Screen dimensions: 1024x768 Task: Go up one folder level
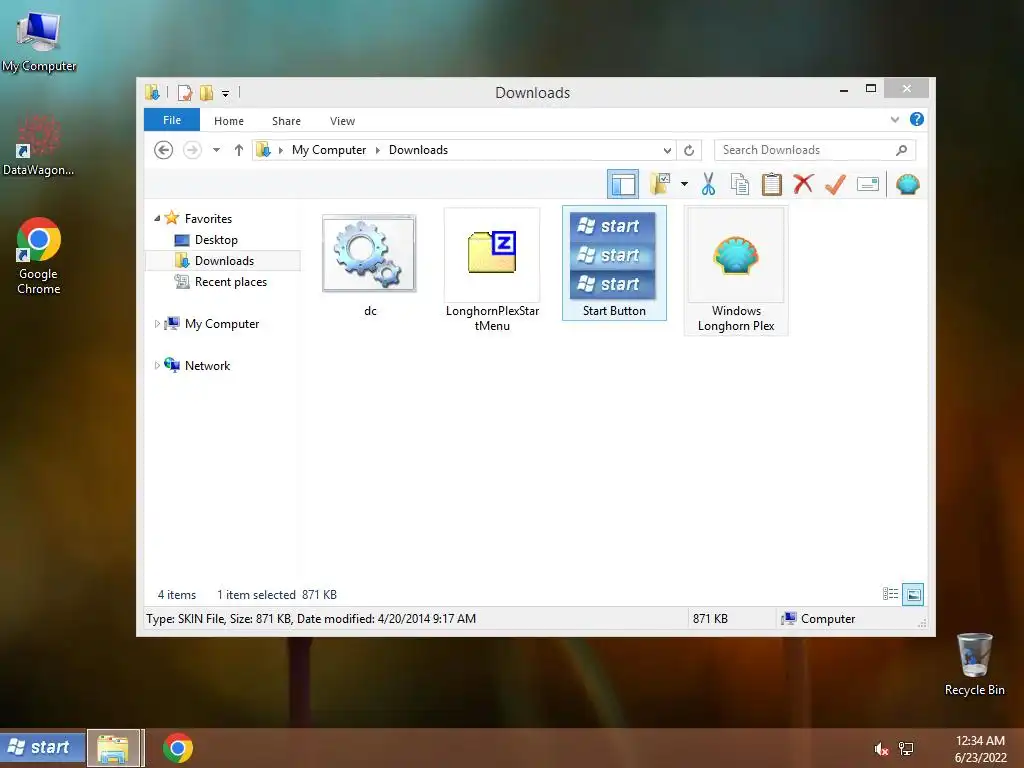point(238,150)
